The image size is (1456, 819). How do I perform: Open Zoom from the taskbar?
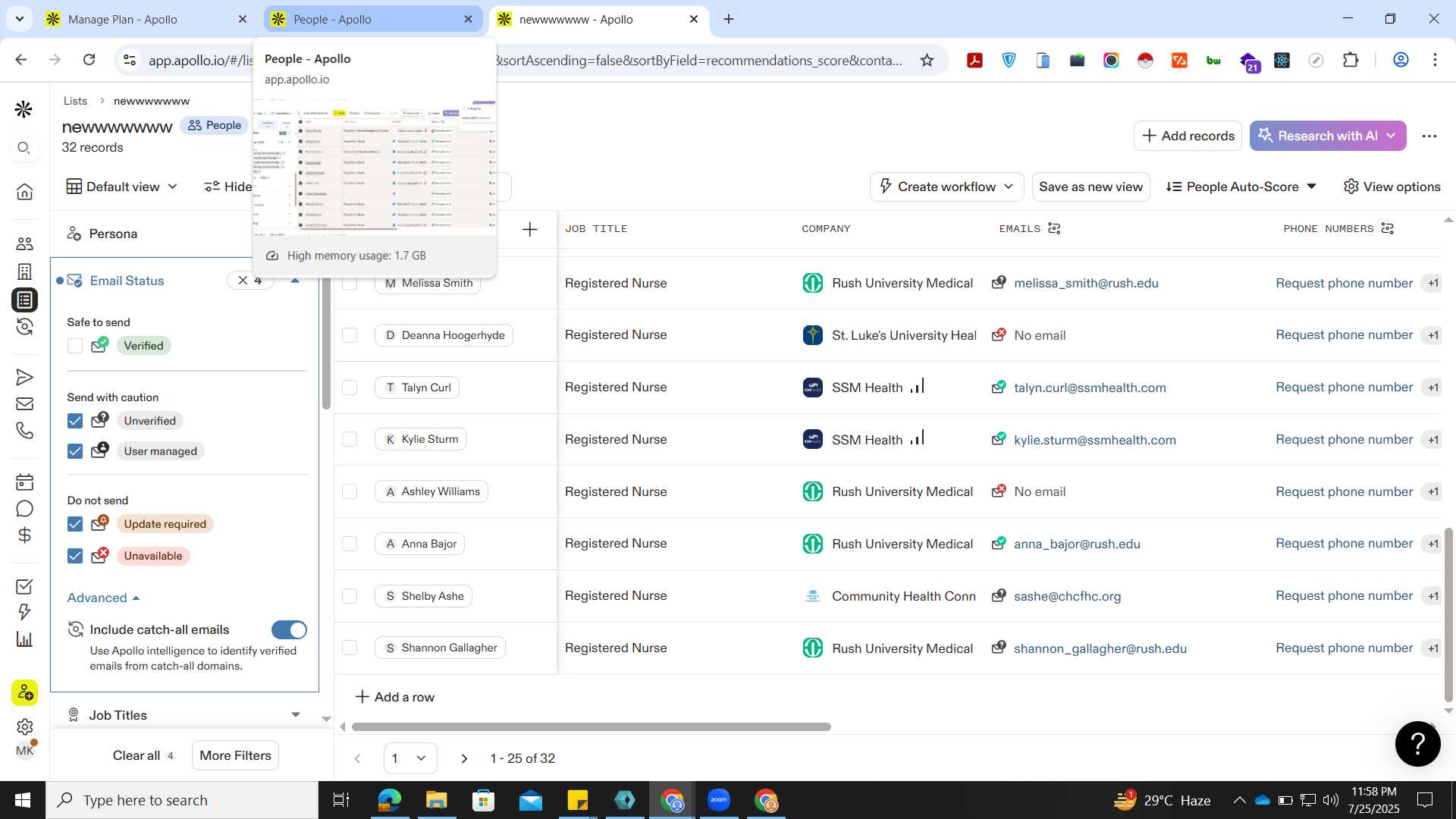tap(718, 800)
